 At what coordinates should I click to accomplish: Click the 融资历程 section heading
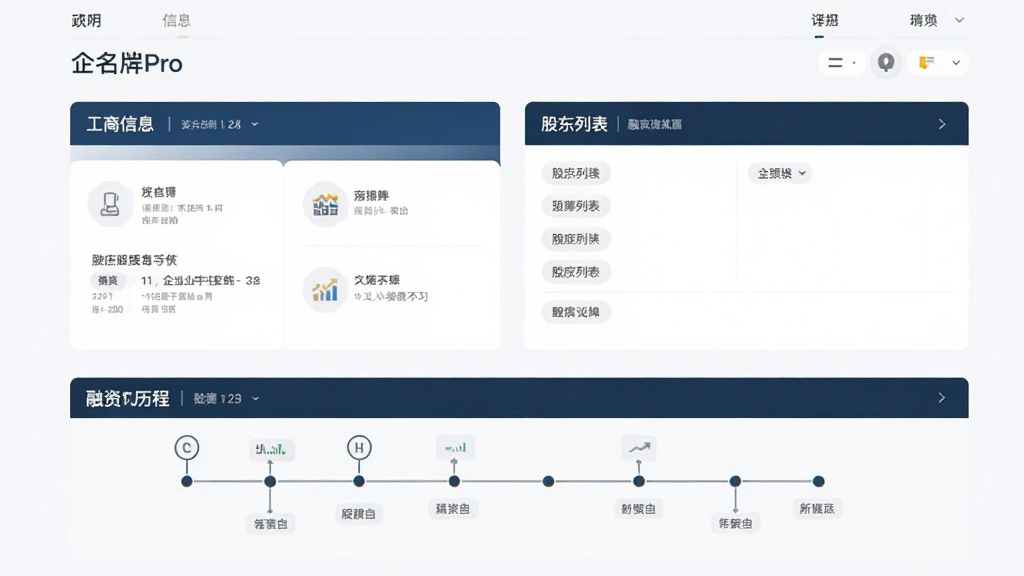tap(127, 398)
